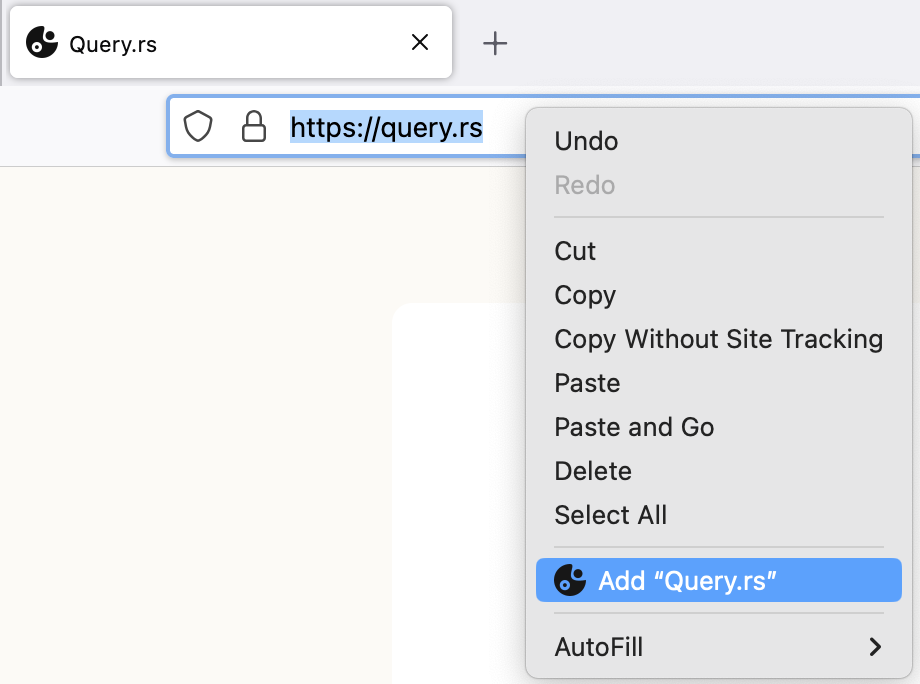Click the AutoFill chevron arrow

point(875,647)
